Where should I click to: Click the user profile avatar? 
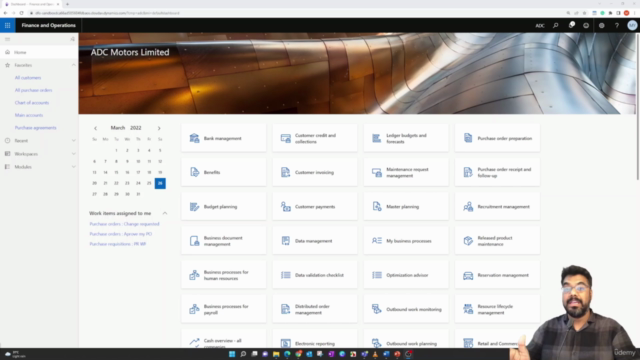pos(632,25)
